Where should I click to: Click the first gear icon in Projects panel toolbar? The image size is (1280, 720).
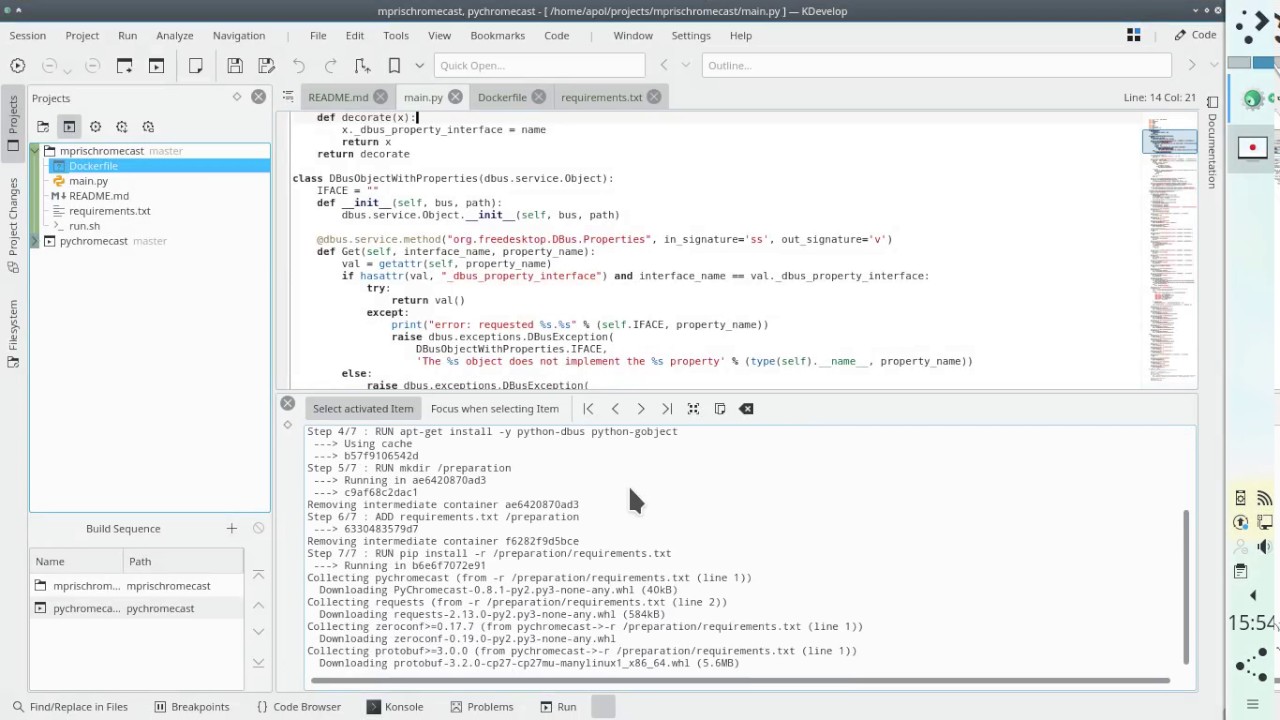click(x=95, y=127)
